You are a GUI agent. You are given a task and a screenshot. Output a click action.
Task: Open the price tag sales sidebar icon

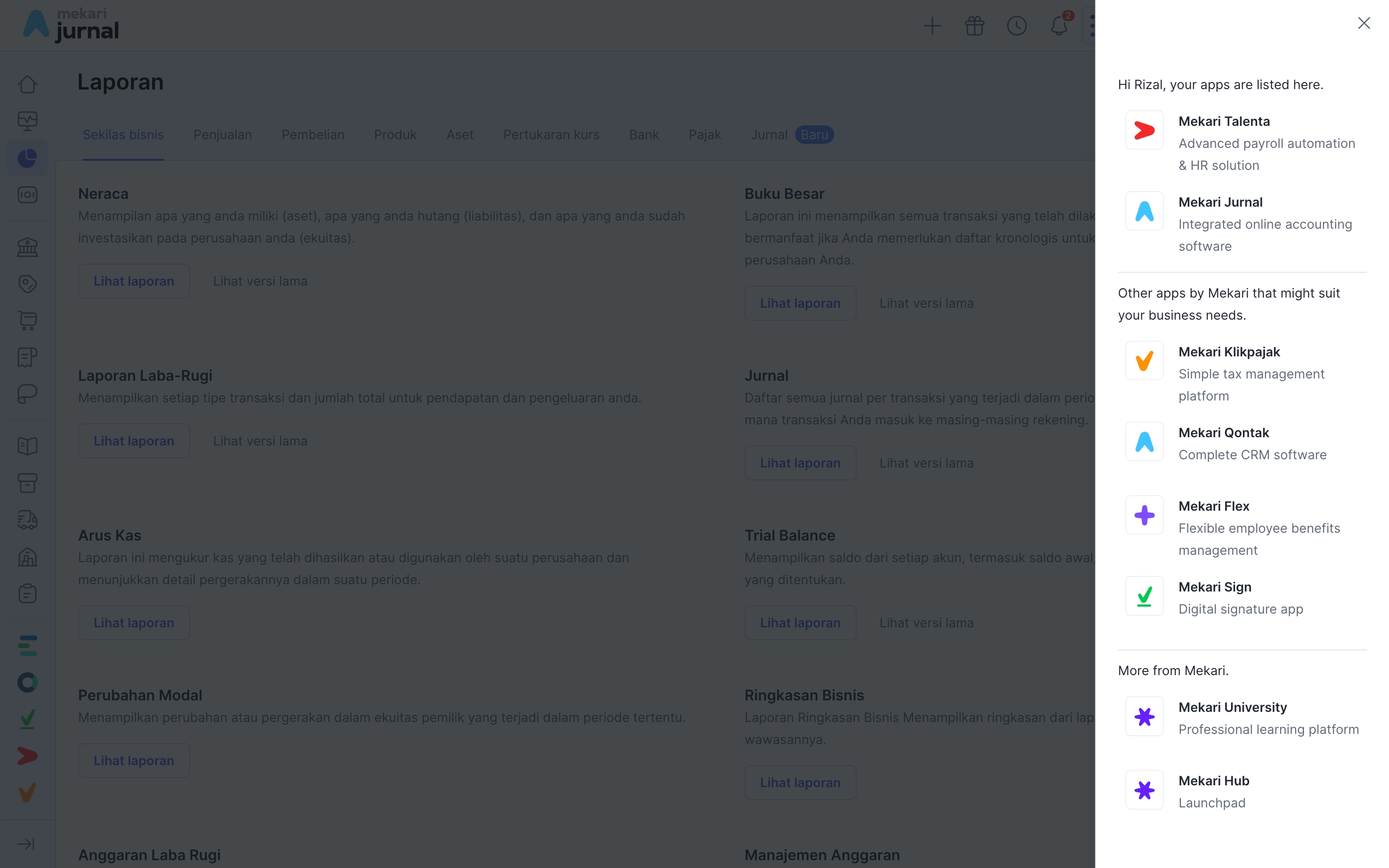[x=28, y=284]
